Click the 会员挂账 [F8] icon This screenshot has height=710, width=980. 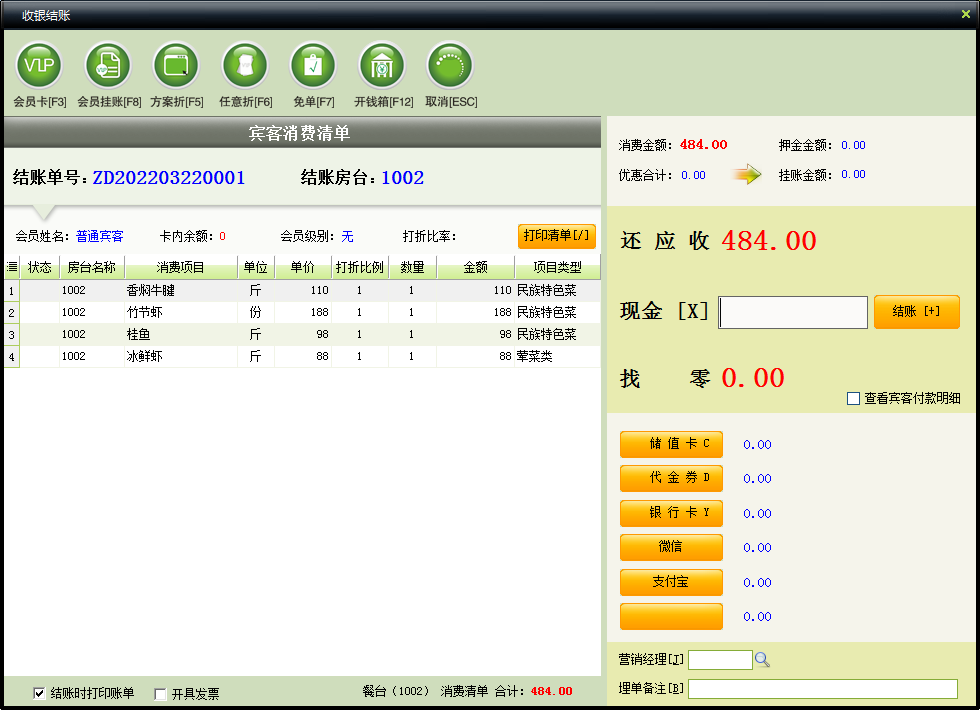coord(108,66)
